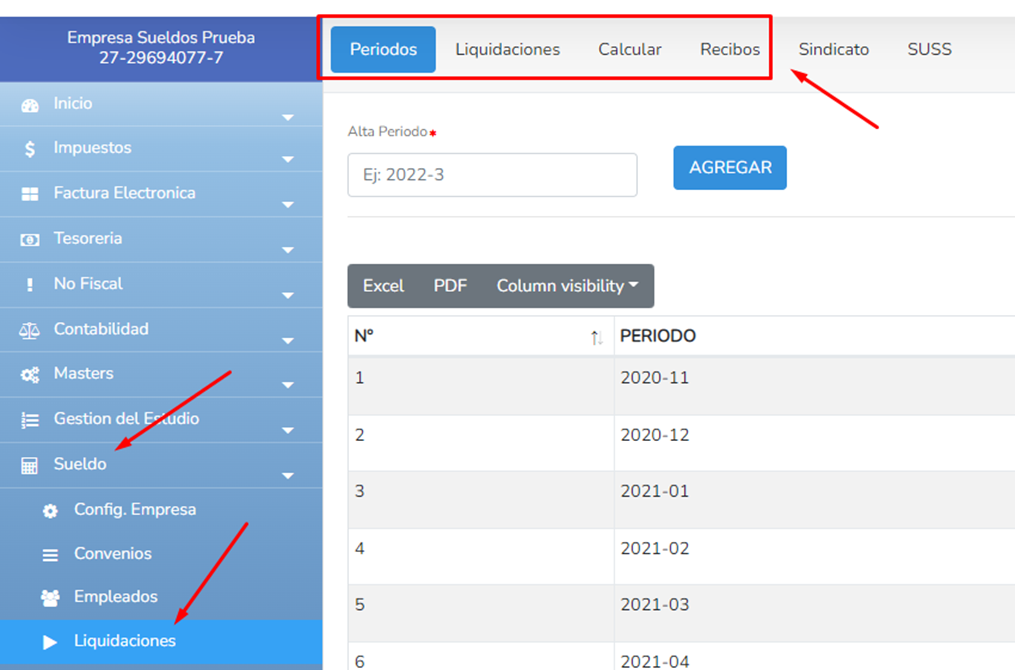
Task: Click the Inicio dashboard icon
Action: click(x=30, y=105)
